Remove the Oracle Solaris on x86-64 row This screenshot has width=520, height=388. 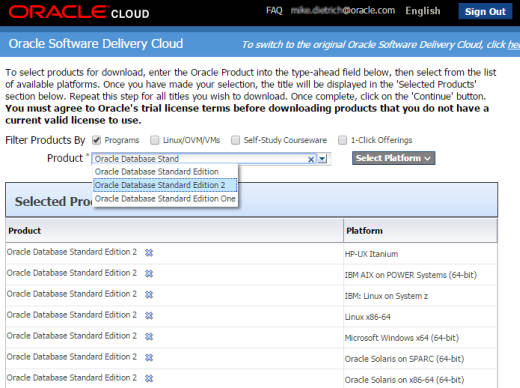point(149,379)
